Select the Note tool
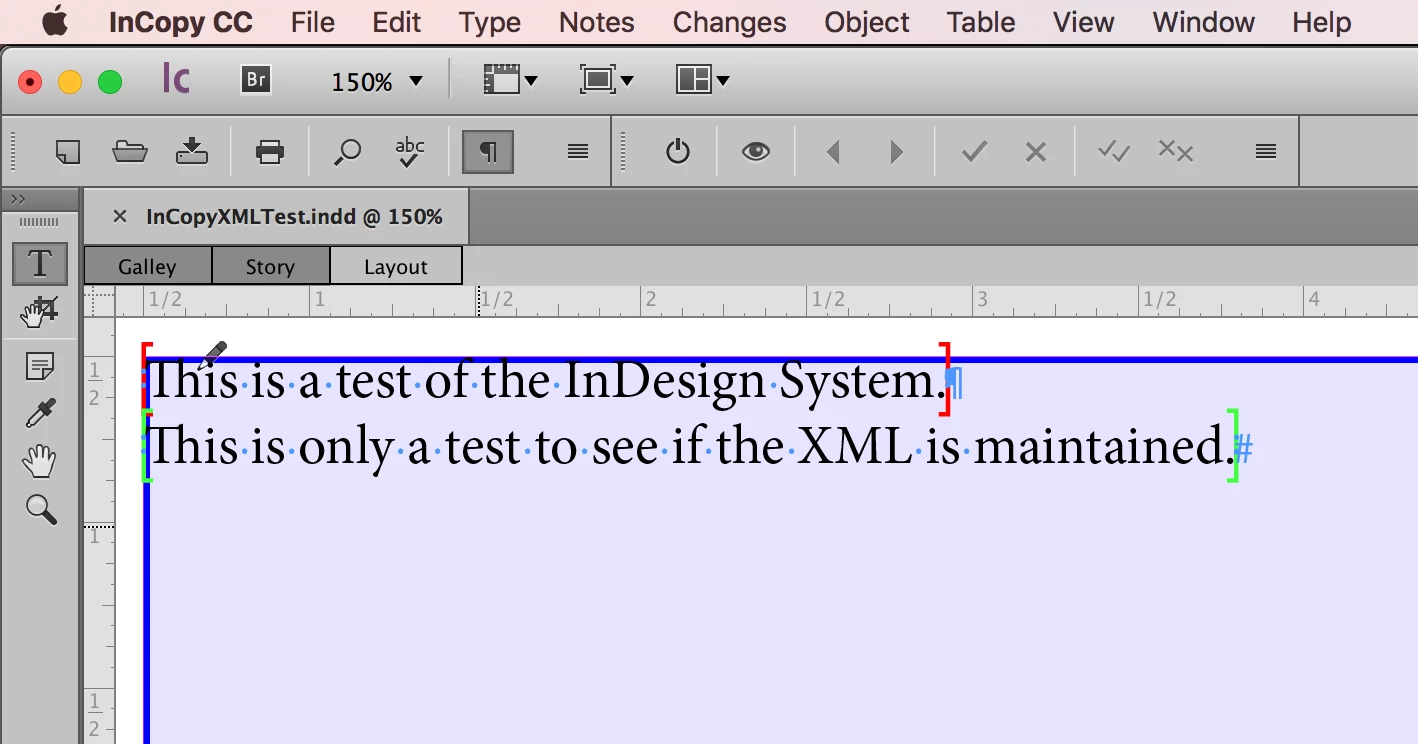This screenshot has height=744, width=1418. coord(39,367)
